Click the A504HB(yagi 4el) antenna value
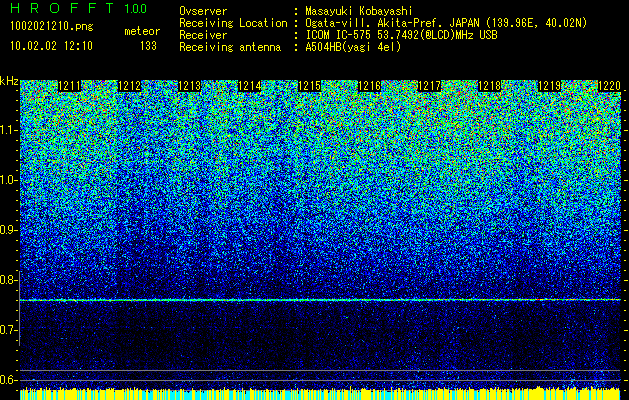The width and height of the screenshot is (629, 400). 353,47
